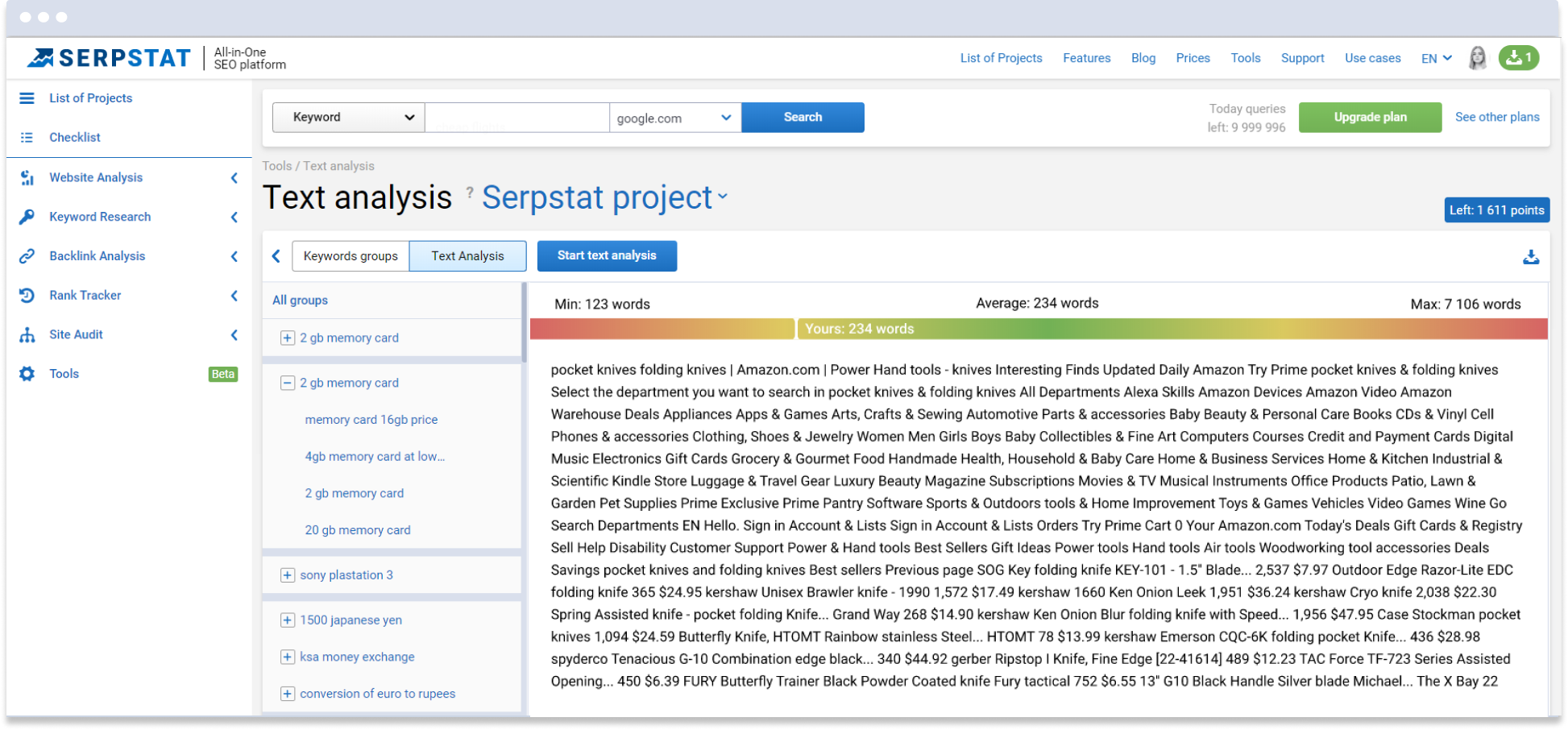Click the Min: 123 words label
Screen dimensions: 1568x730
tap(602, 305)
